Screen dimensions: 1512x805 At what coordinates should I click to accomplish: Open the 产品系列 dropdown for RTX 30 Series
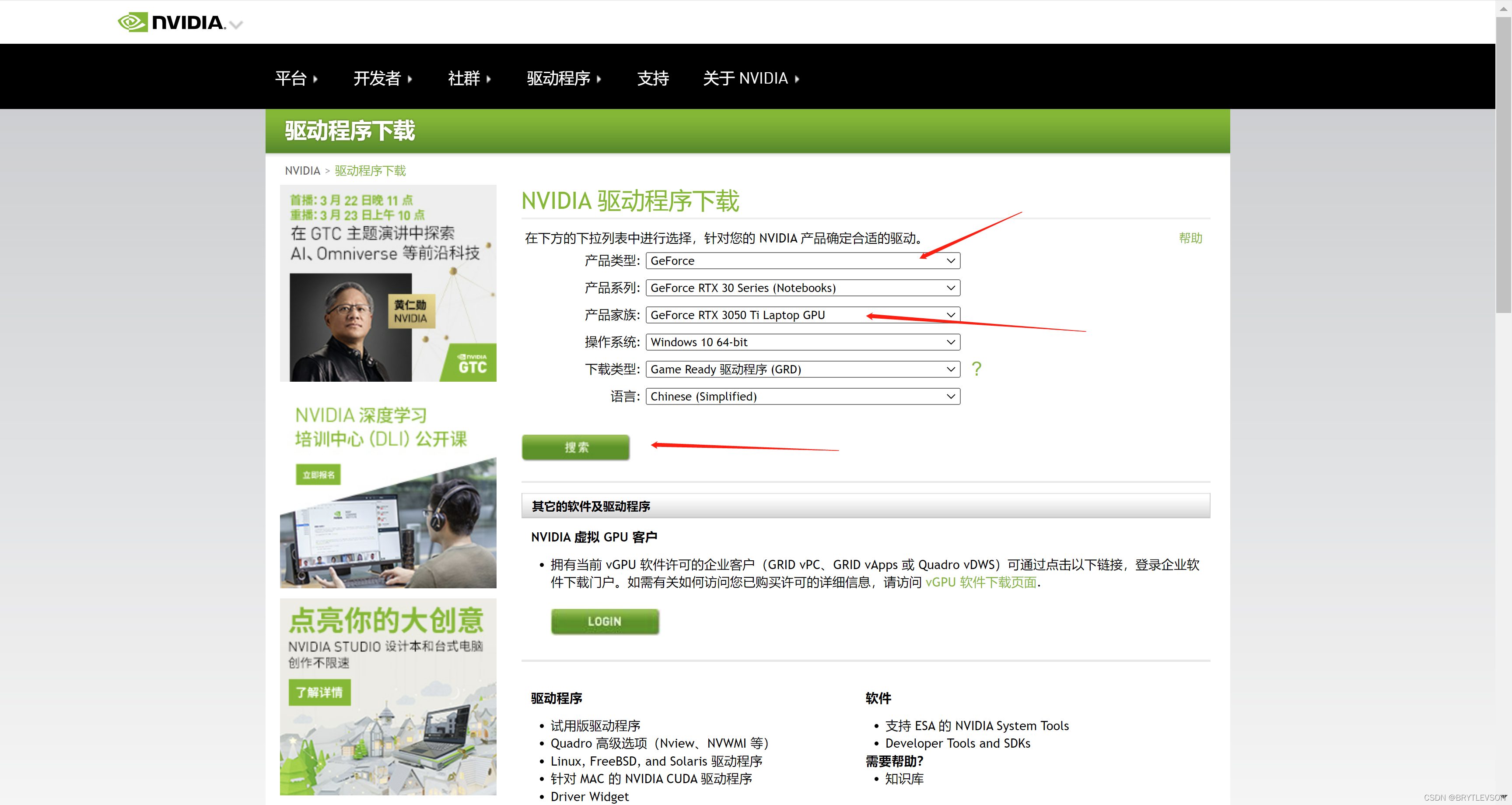802,288
